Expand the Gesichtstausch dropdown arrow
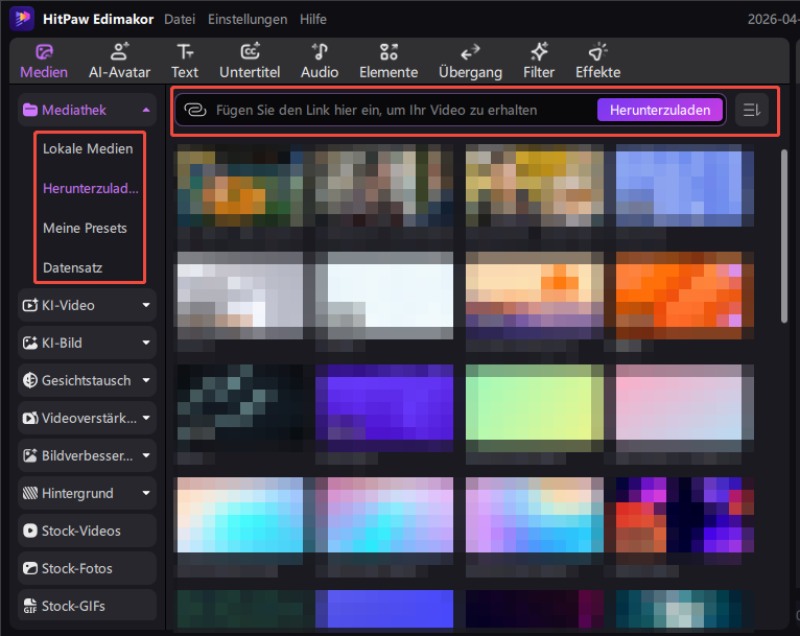The height and width of the screenshot is (636, 800). pos(146,380)
